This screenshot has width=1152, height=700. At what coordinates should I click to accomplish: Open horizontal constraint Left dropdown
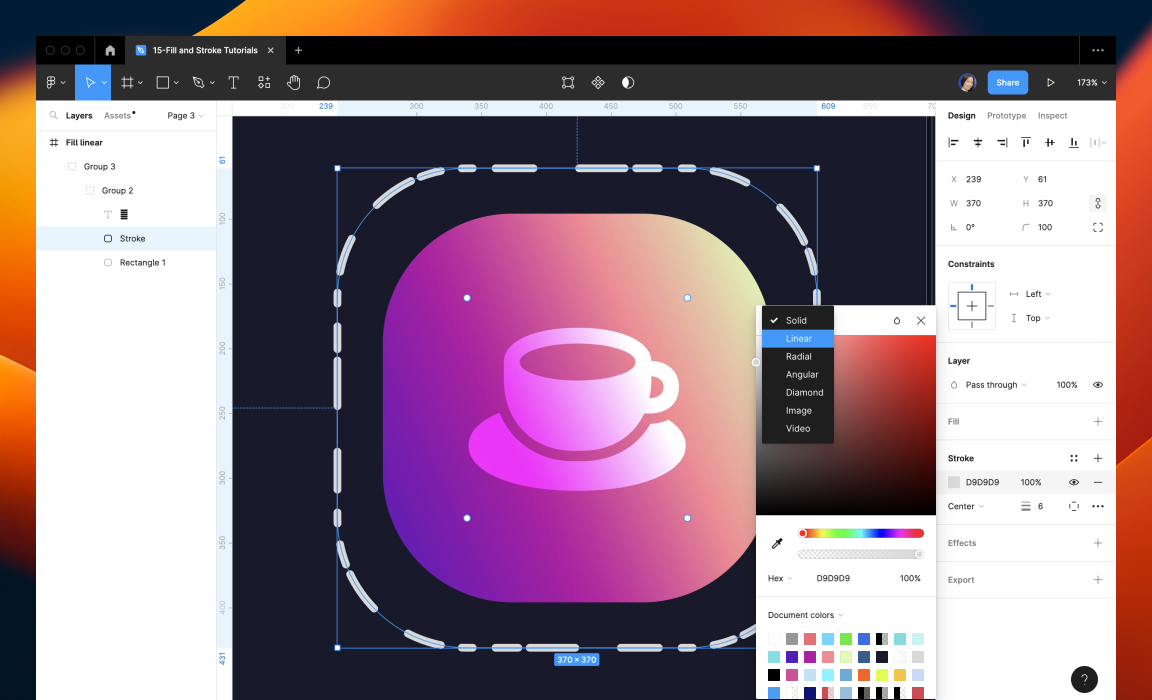(x=1038, y=294)
